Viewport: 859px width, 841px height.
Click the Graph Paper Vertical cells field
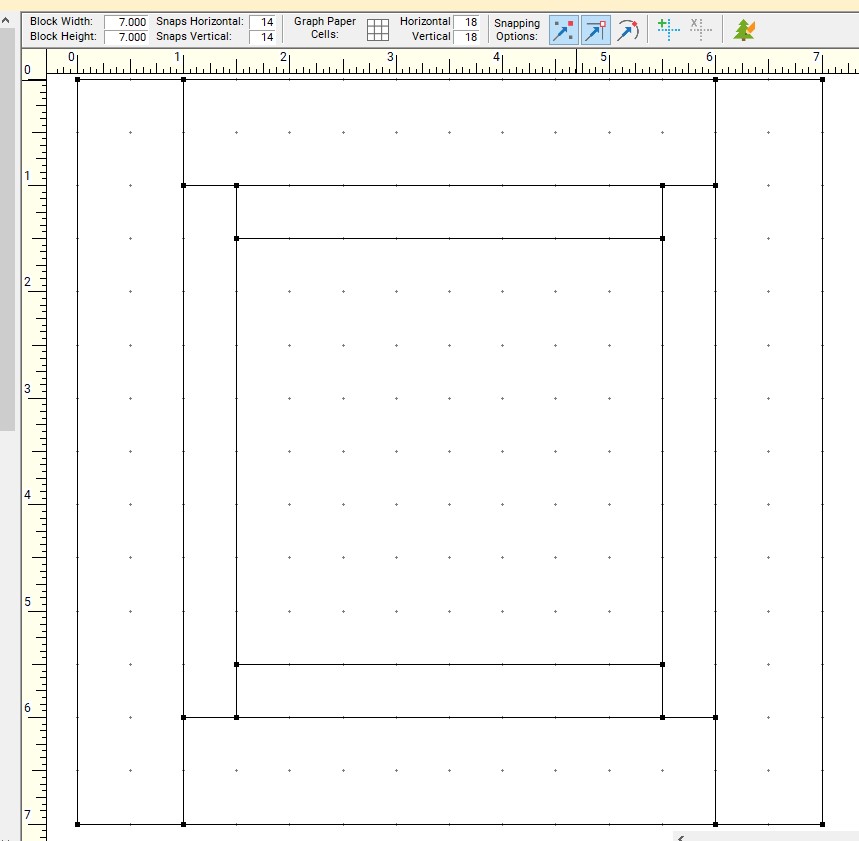(x=466, y=37)
